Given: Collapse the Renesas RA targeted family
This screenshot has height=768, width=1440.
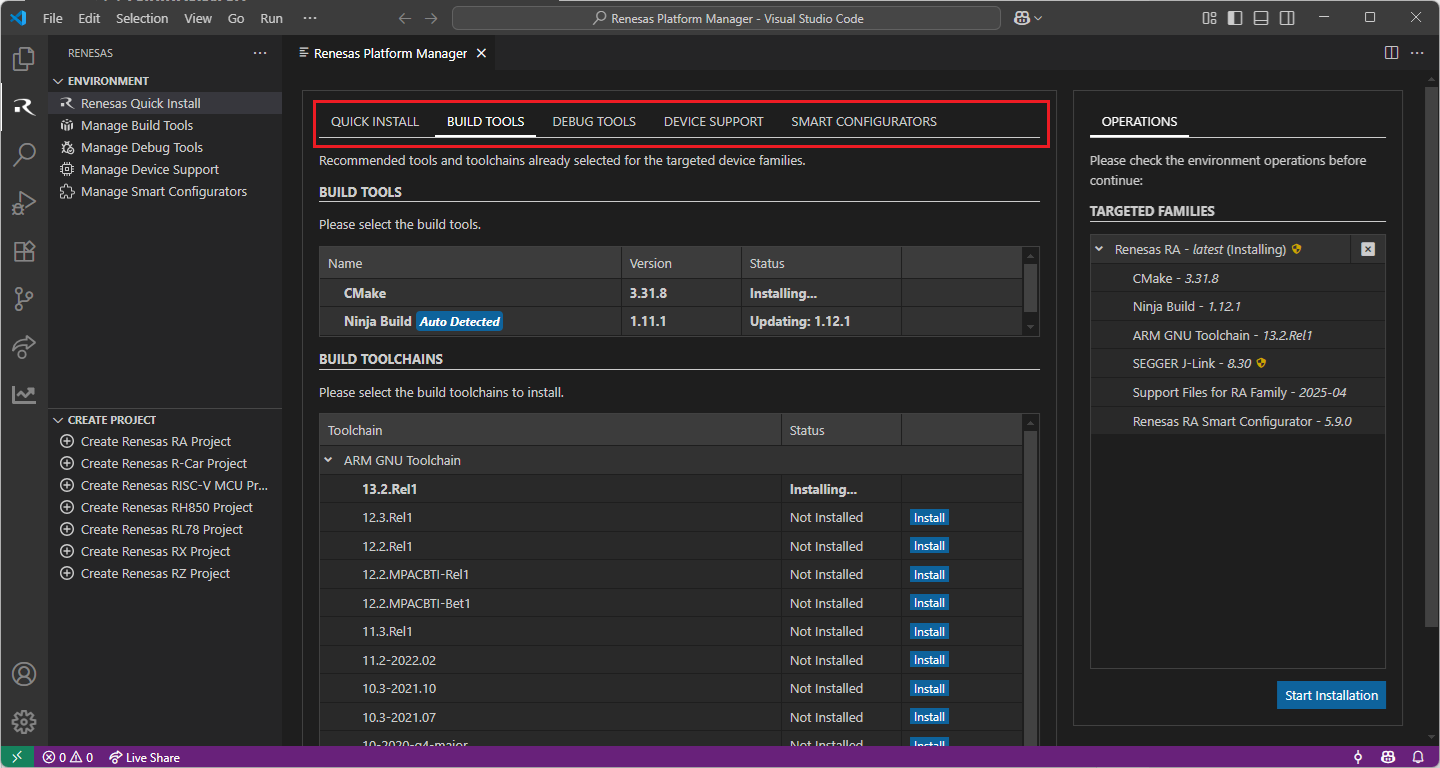Looking at the screenshot, I should pyautogui.click(x=1099, y=249).
